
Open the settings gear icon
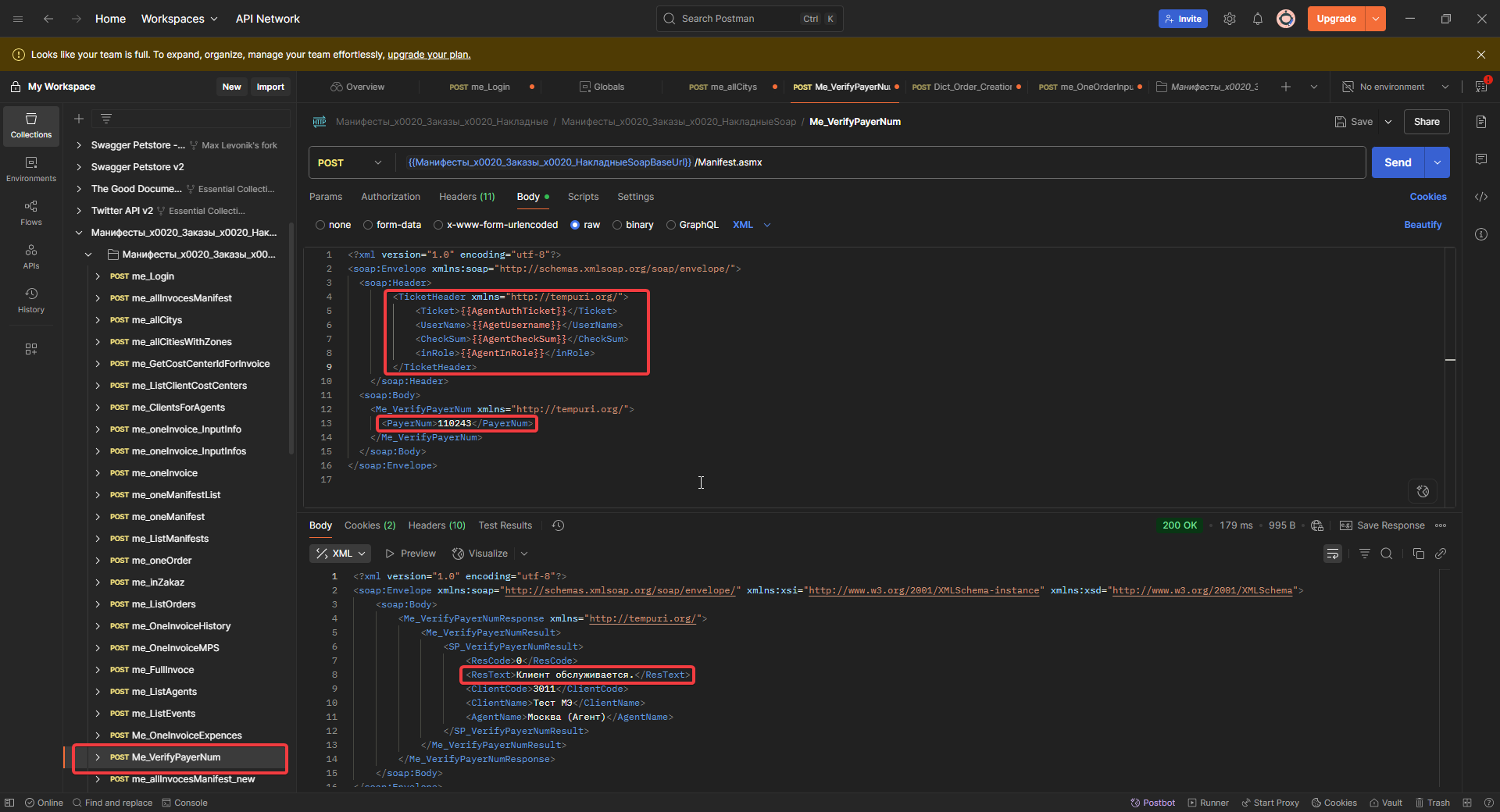[1230, 19]
